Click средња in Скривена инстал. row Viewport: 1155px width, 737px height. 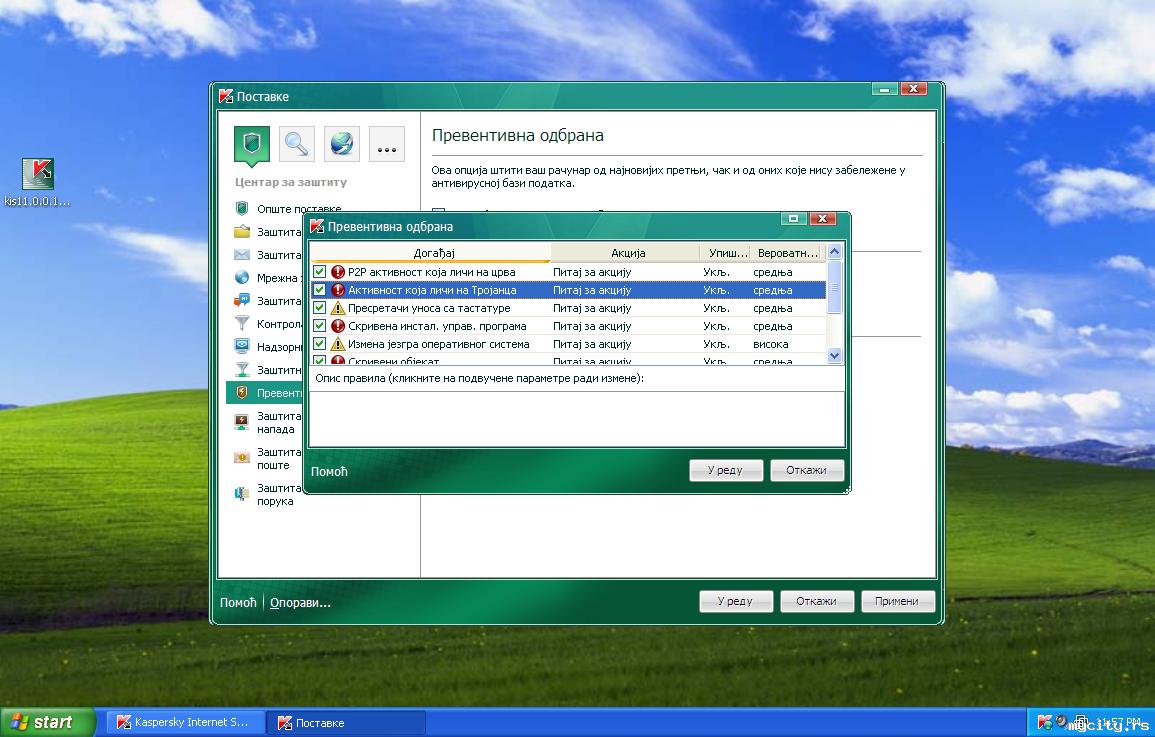click(773, 325)
